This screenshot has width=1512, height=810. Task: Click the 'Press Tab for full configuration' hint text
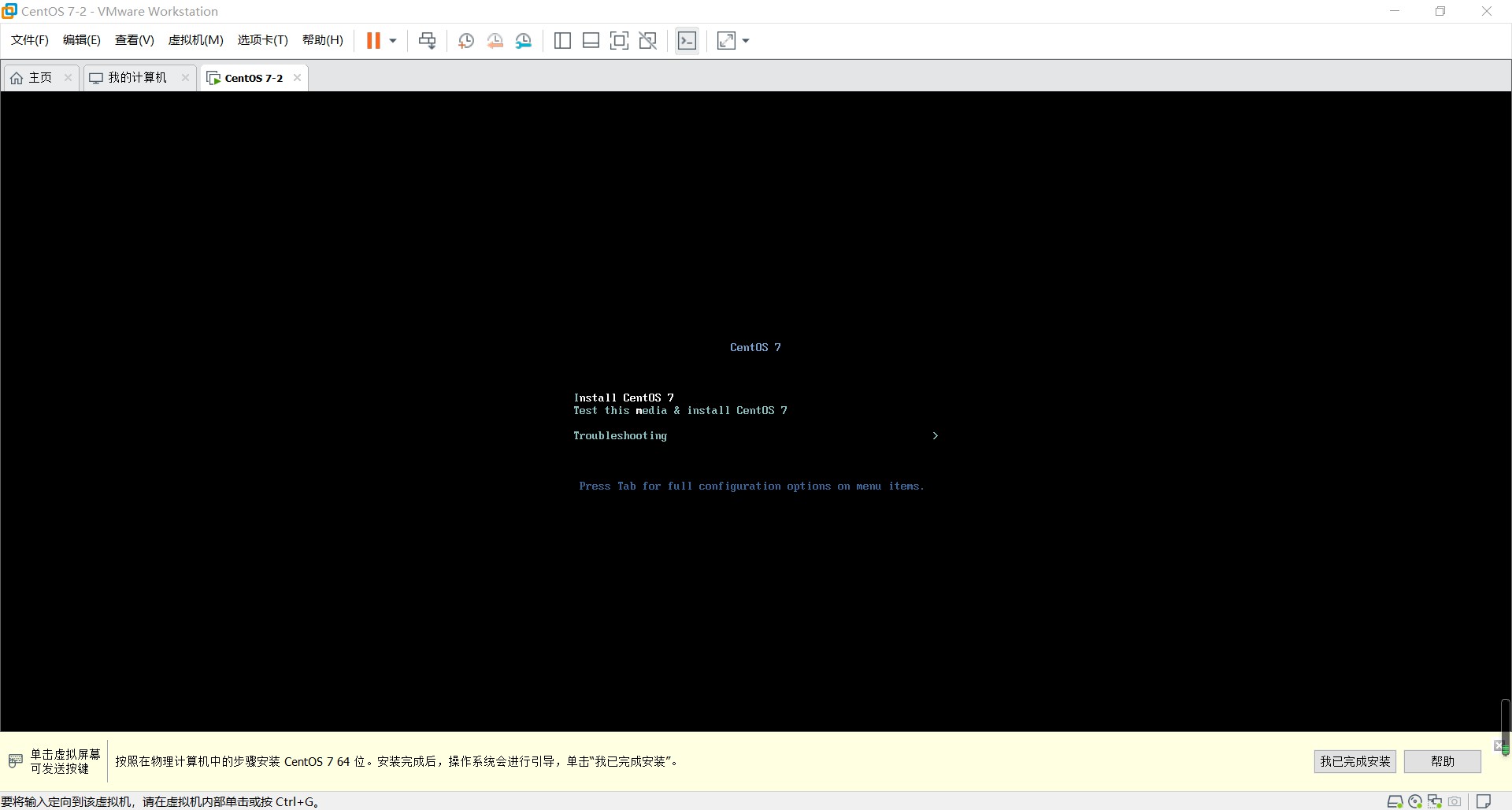pyautogui.click(x=751, y=486)
